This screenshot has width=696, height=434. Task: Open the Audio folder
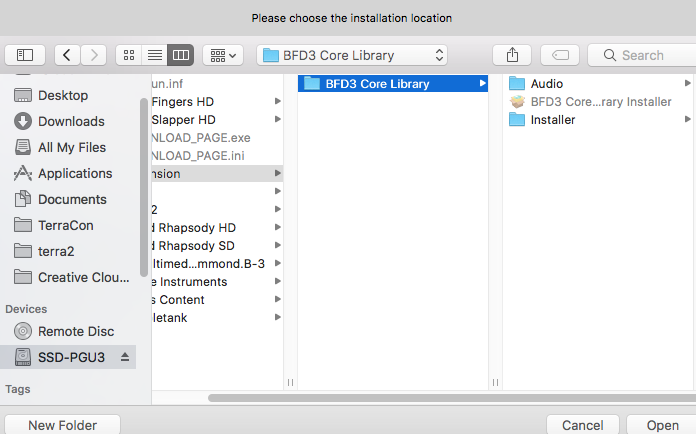[599, 83]
